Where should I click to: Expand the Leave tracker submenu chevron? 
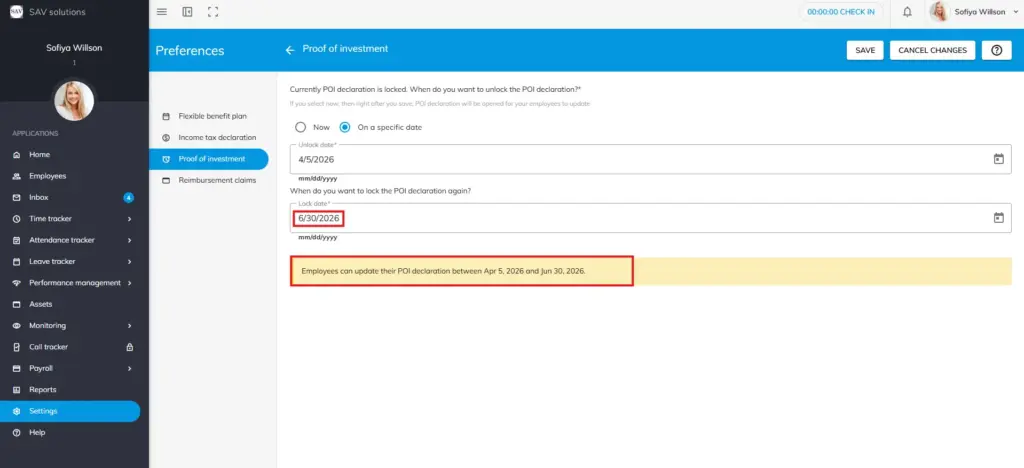[x=129, y=262]
